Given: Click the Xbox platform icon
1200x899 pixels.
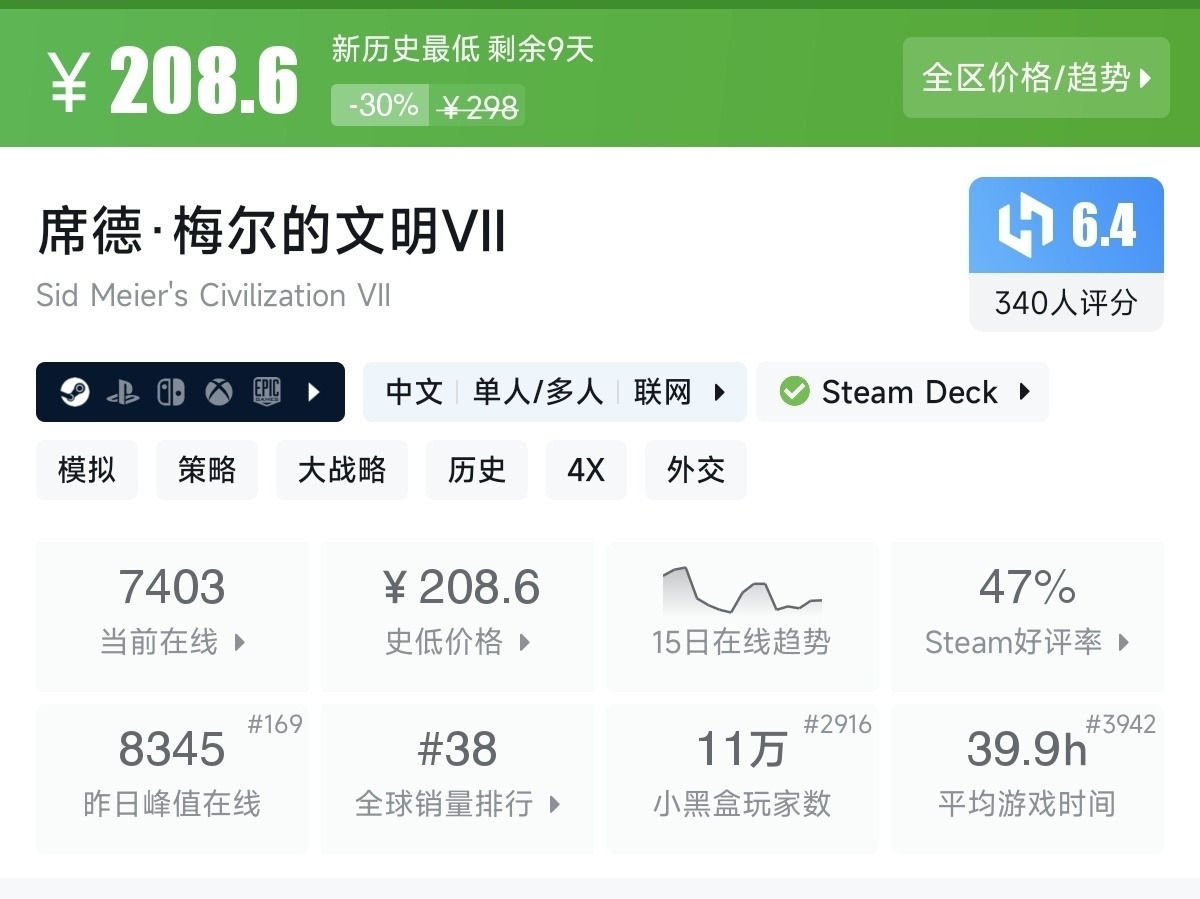Looking at the screenshot, I should click(219, 392).
